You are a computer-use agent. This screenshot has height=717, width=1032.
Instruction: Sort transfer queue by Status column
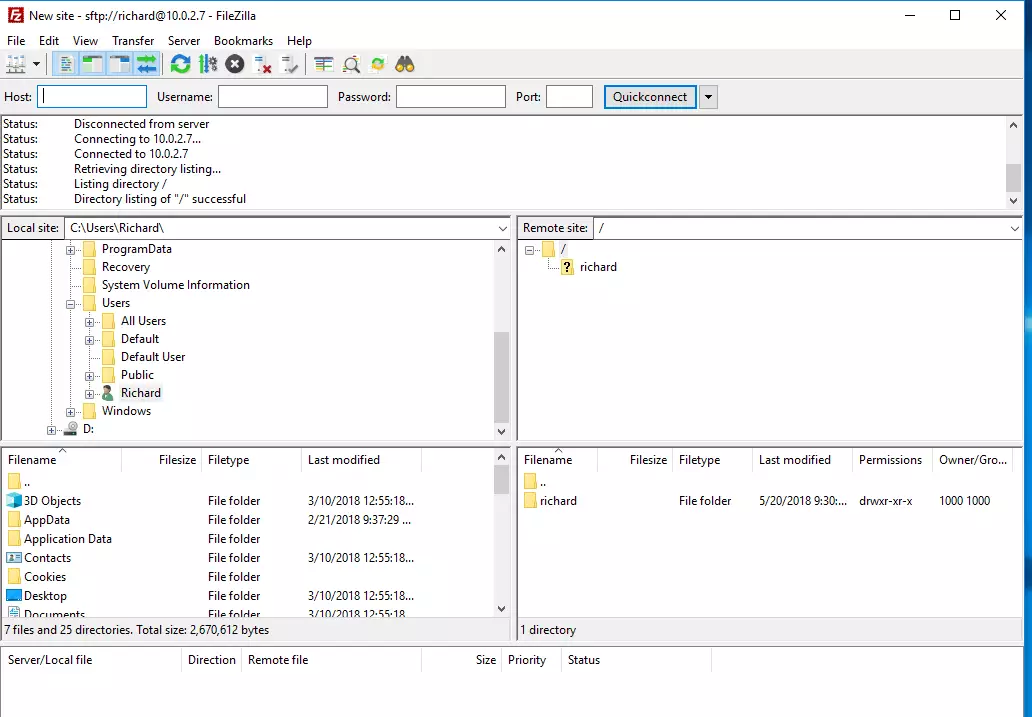tap(636, 660)
